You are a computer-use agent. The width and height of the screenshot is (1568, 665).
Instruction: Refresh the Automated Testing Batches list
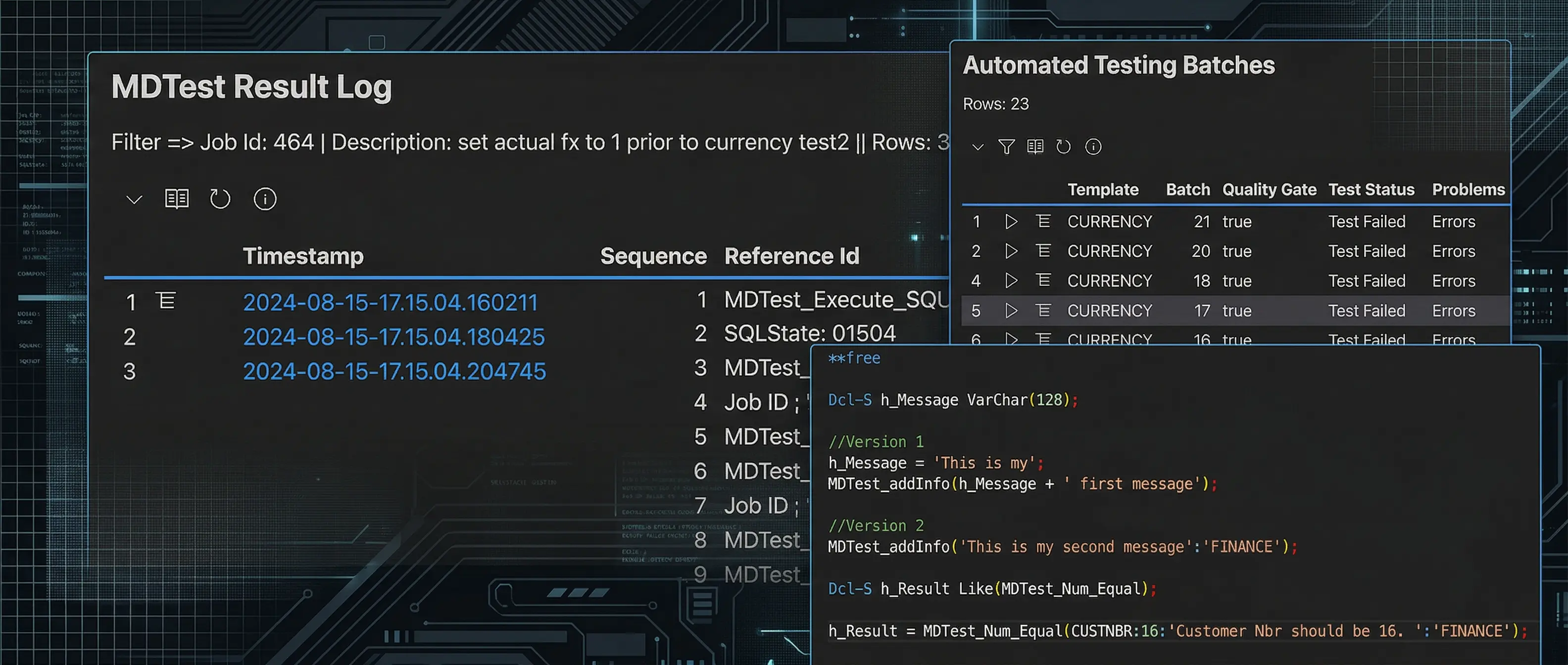(1063, 146)
